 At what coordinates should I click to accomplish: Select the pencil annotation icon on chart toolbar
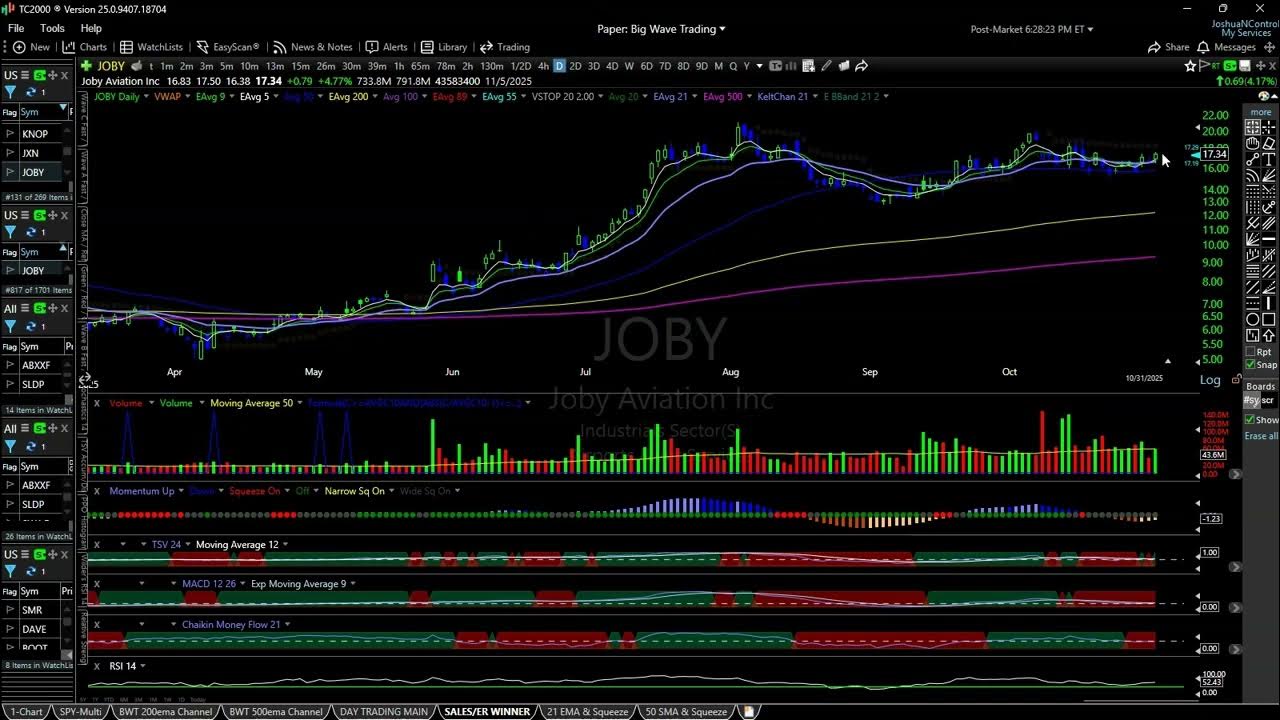pos(827,66)
